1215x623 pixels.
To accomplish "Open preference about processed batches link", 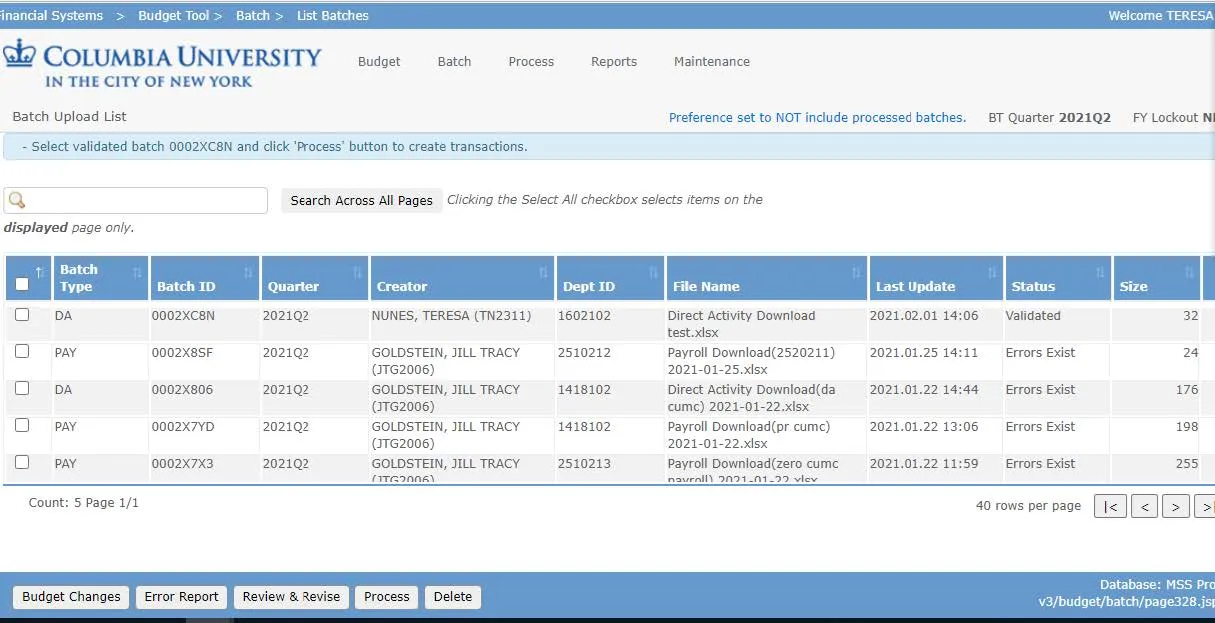I will click(x=817, y=118).
